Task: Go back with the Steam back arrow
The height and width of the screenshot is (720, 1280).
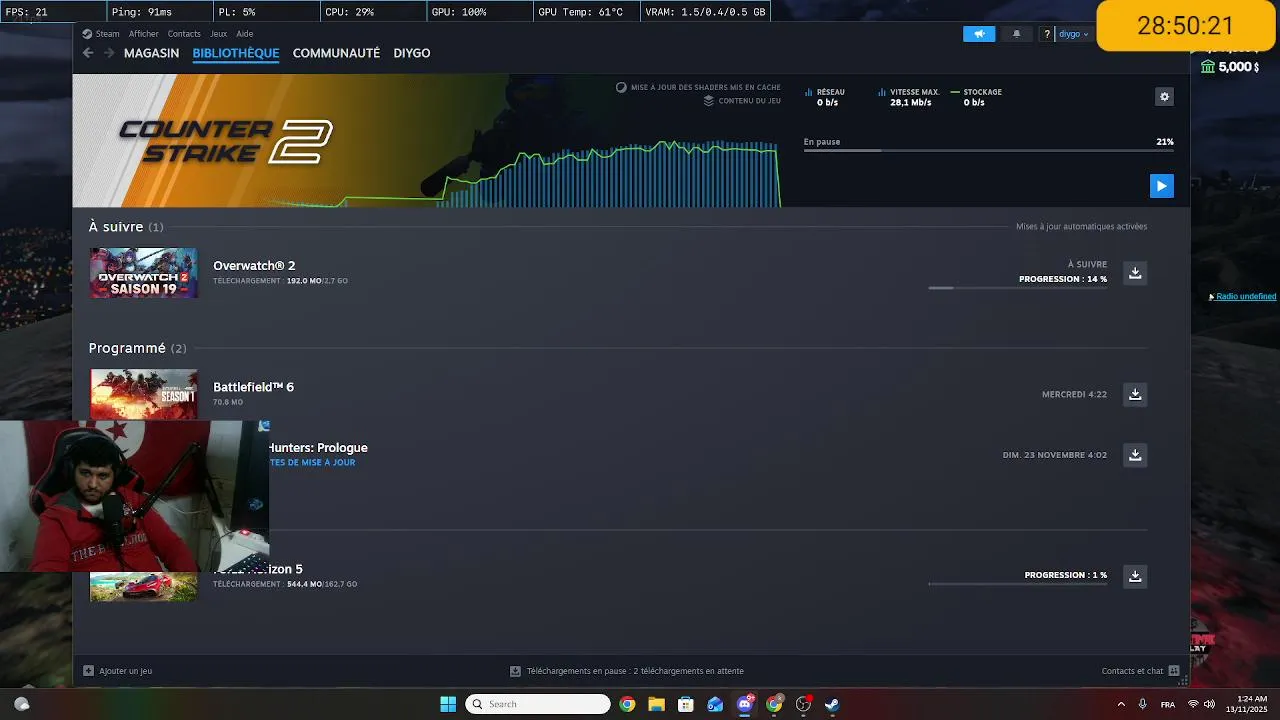Action: [x=88, y=53]
